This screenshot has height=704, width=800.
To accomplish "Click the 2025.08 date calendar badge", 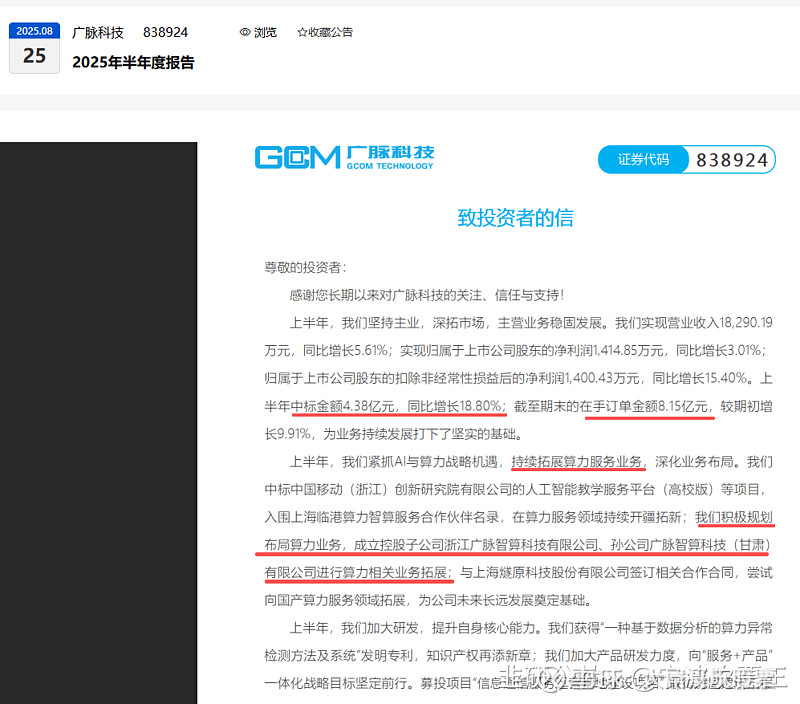I will (x=34, y=48).
